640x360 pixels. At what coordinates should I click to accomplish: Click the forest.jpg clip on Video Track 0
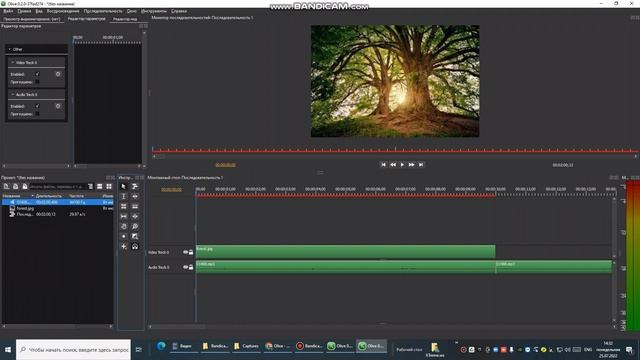[346, 252]
